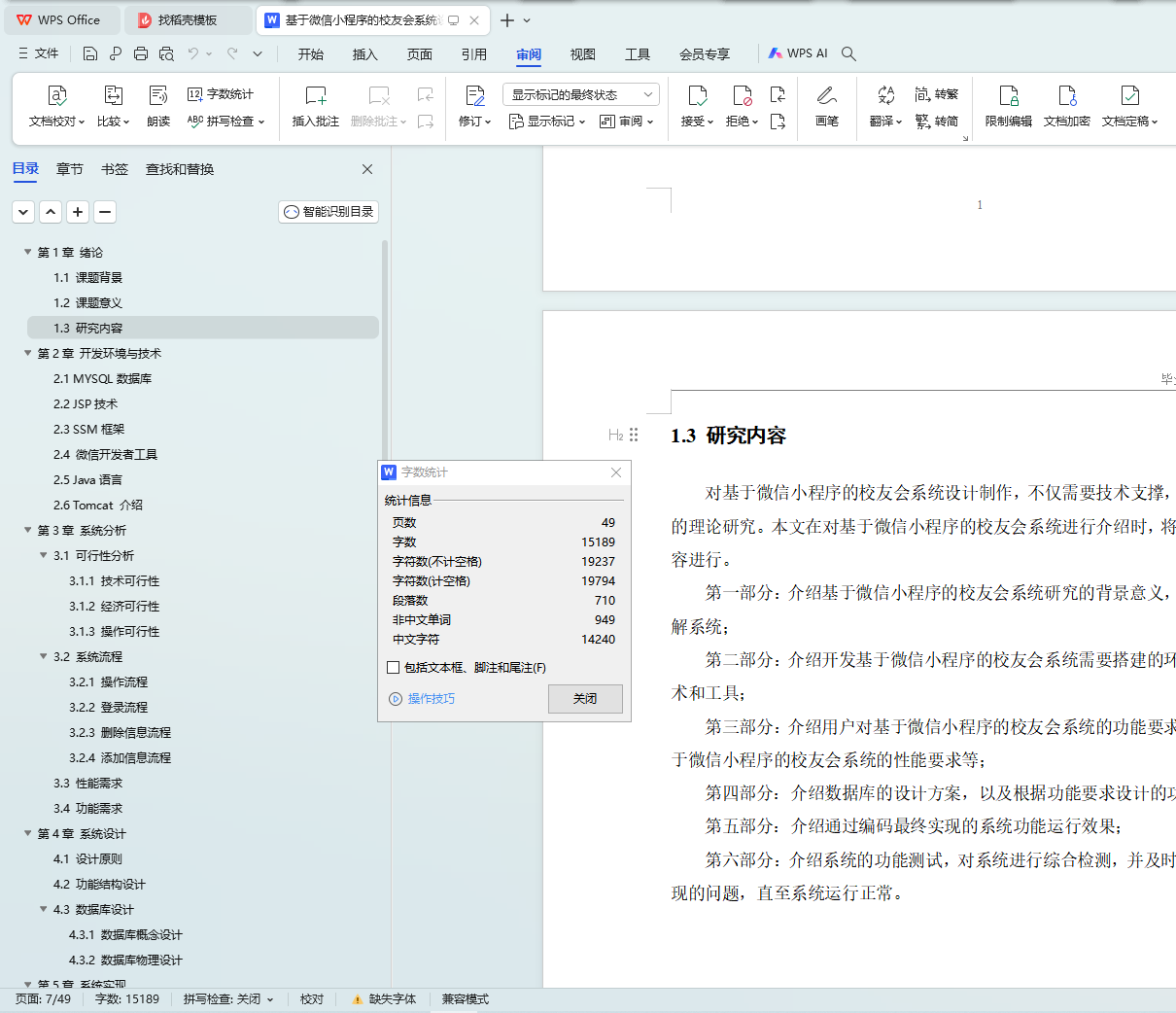The image size is (1176, 1013).
Task: Switch to 开始 ribbon tab
Action: 311,54
